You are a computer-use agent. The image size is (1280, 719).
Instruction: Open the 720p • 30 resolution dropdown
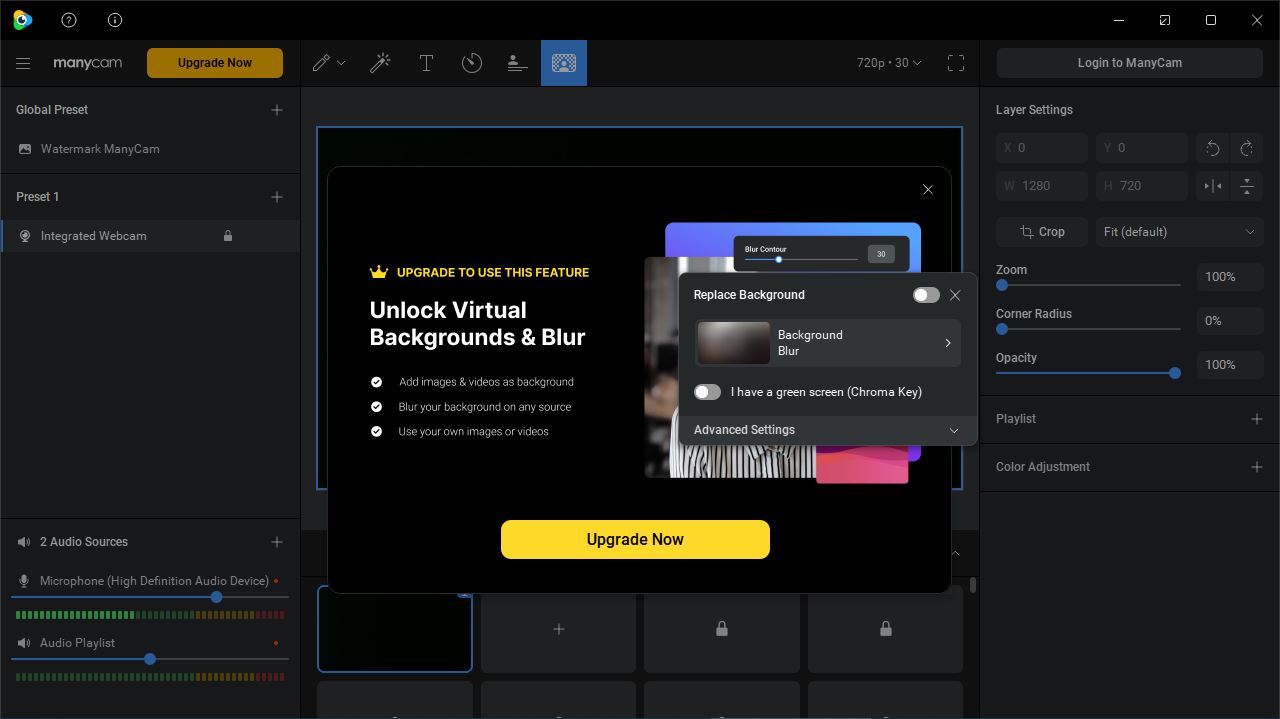[x=889, y=63]
